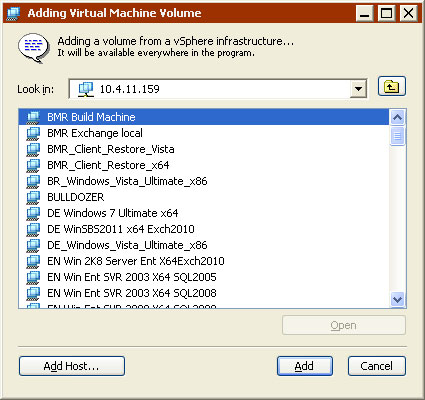425x400 pixels.
Task: Close the dialog with the X button
Action: 409,13
